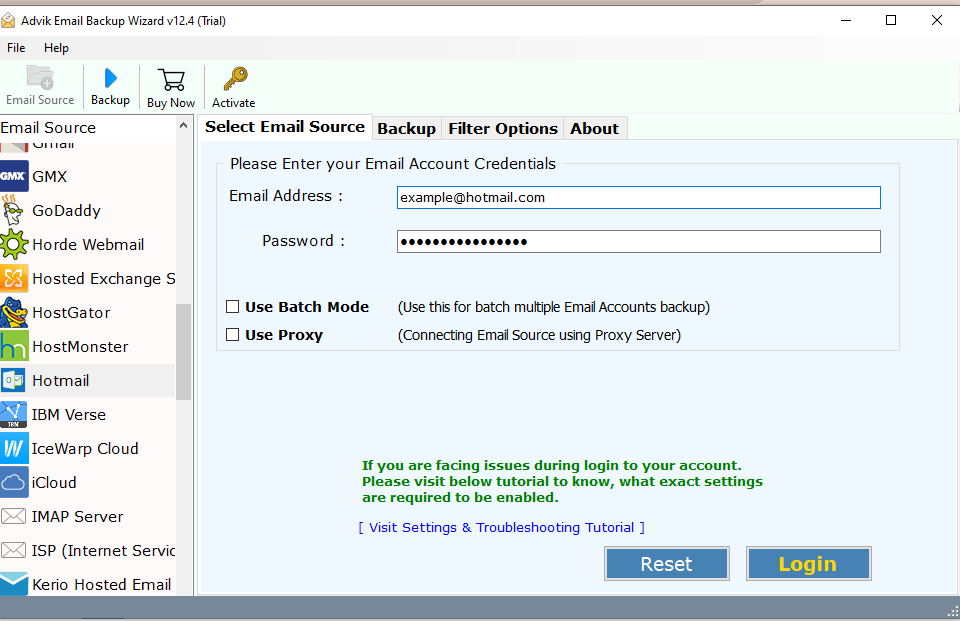Open Buy Now shopping cart icon
This screenshot has height=621, width=960.
coord(171,80)
